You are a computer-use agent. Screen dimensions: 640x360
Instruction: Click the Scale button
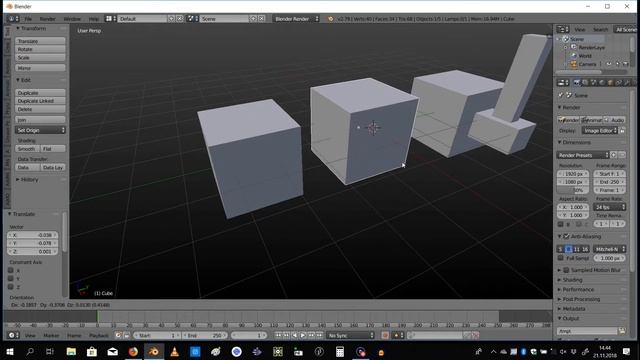40,58
